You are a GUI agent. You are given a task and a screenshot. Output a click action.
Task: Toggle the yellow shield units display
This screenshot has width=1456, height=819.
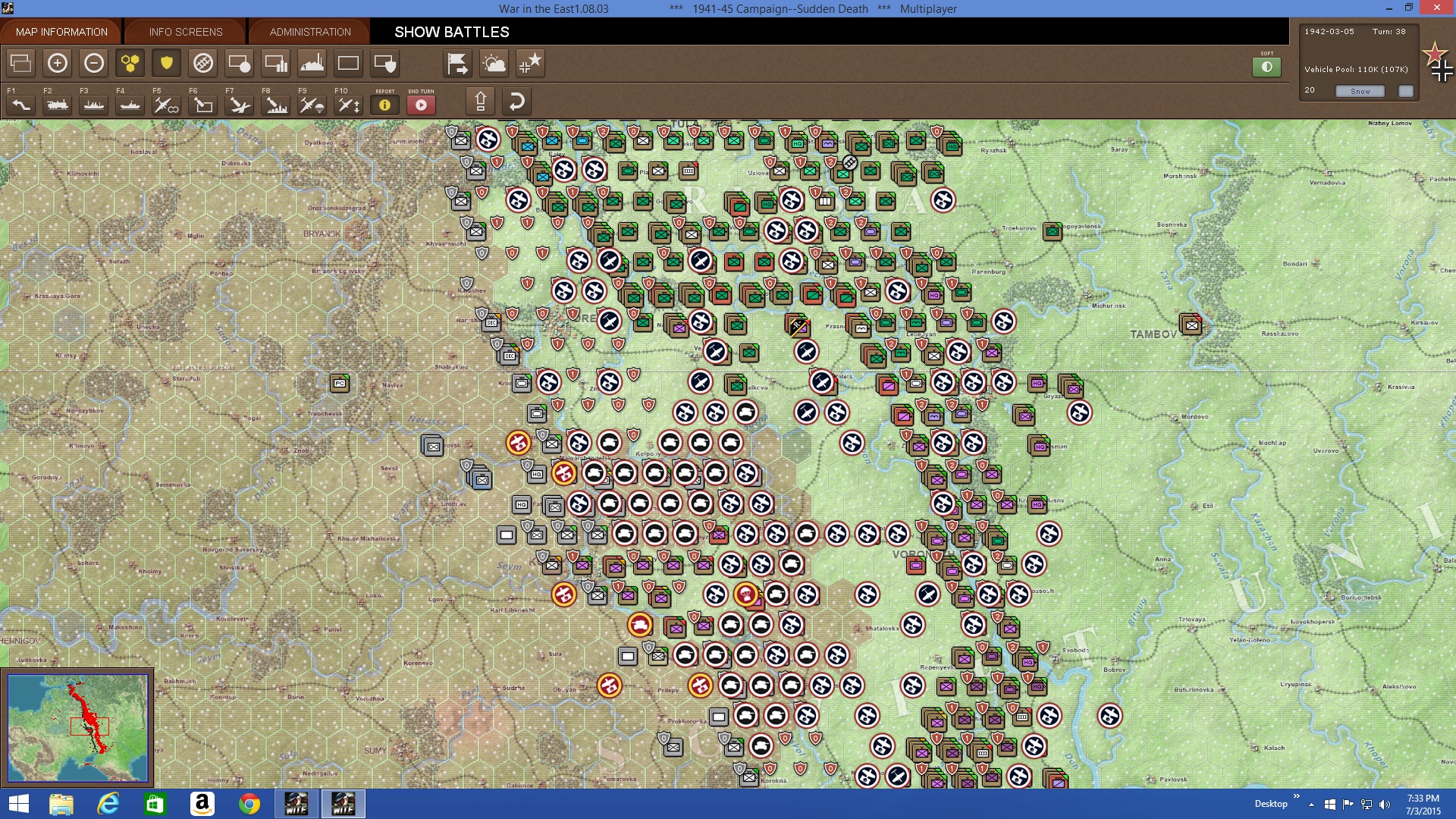[x=167, y=63]
